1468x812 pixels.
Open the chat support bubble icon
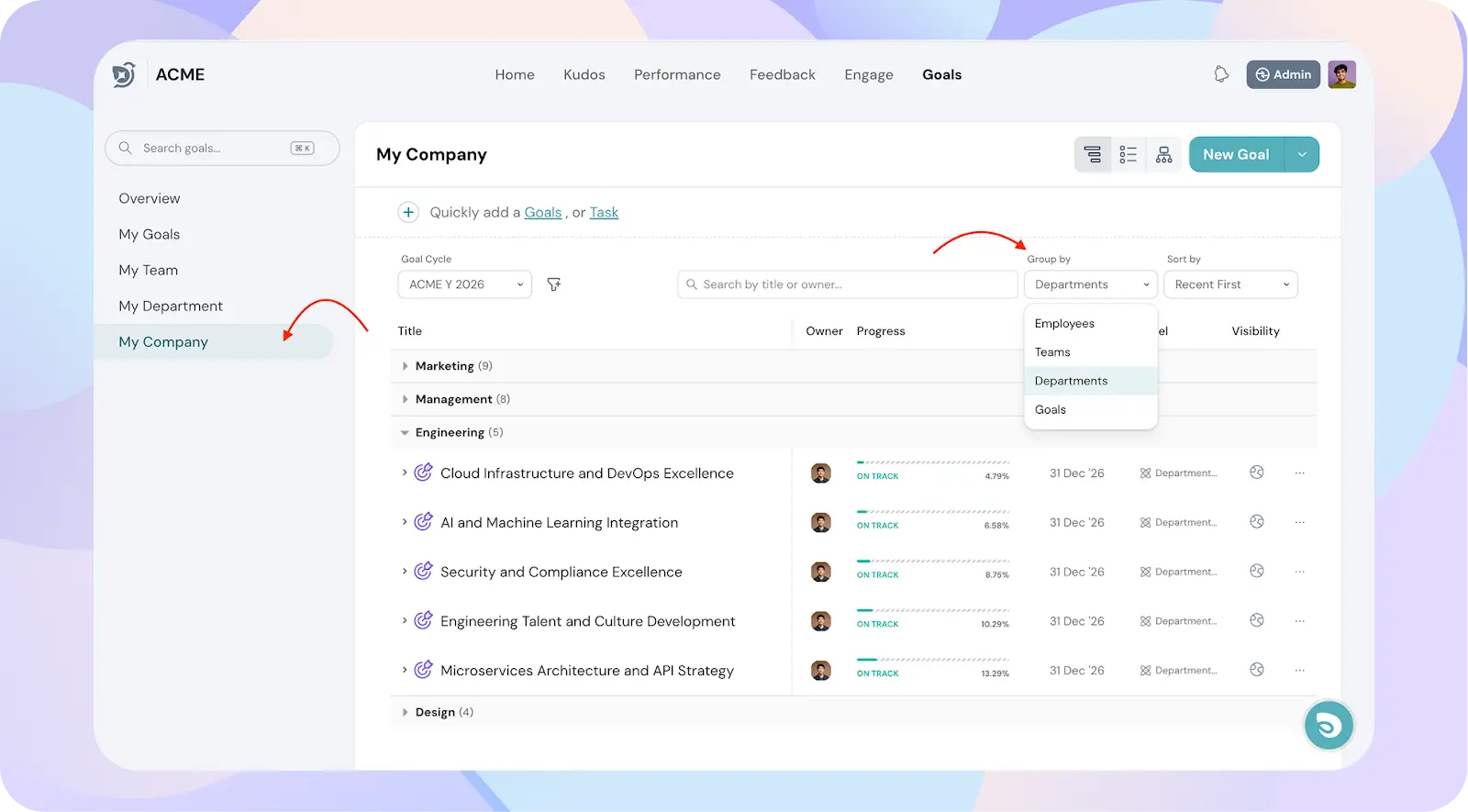[1328, 726]
